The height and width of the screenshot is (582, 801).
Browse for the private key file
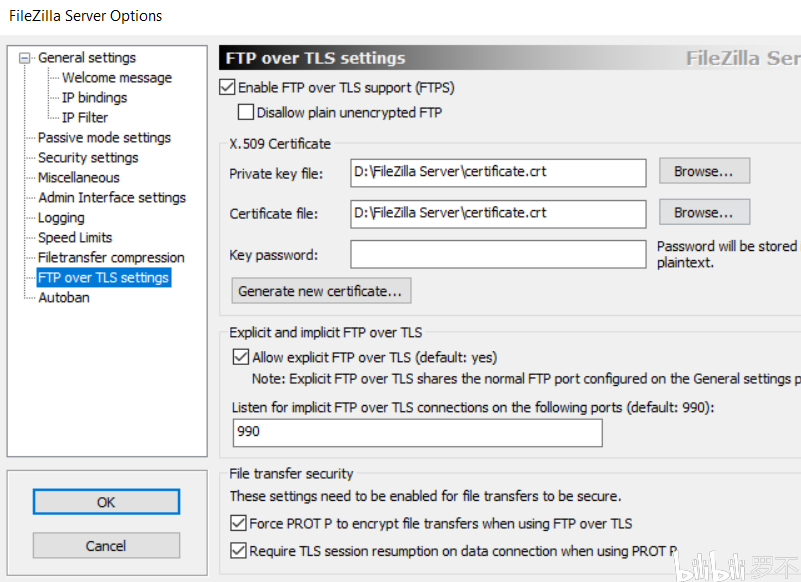[x=704, y=171]
